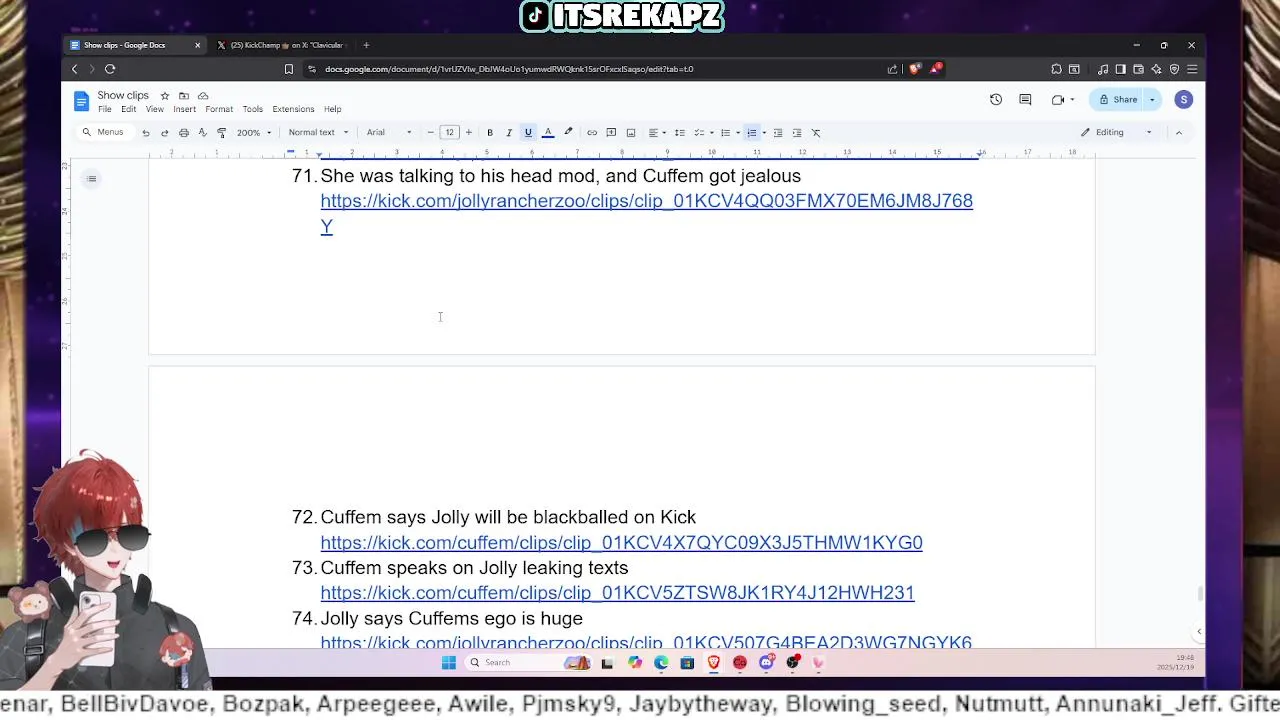The height and width of the screenshot is (720, 1280).
Task: Open Arial font family dropdown
Action: tap(389, 133)
